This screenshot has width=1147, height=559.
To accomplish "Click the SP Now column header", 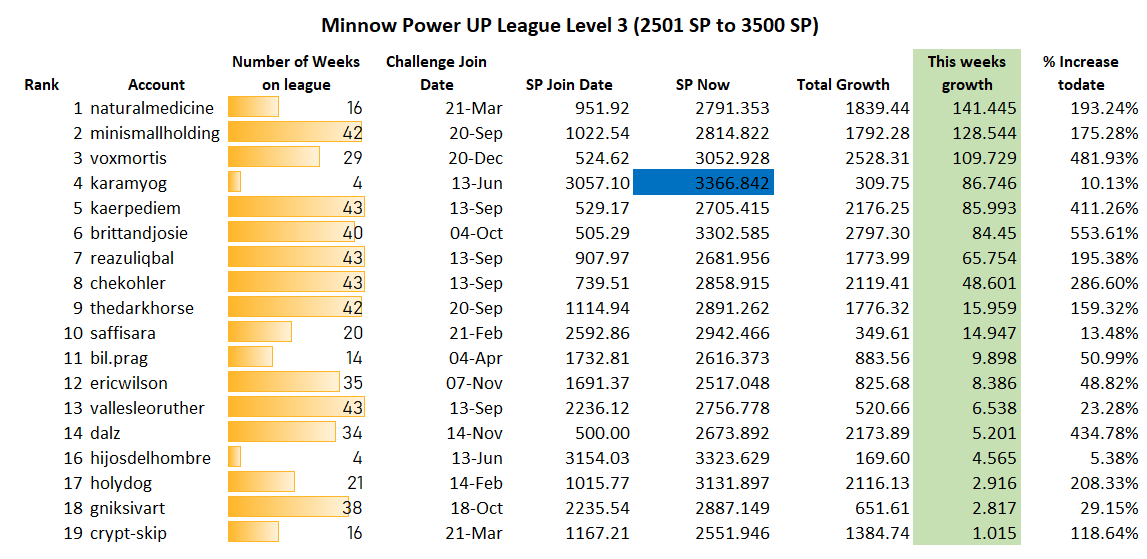I will point(703,84).
